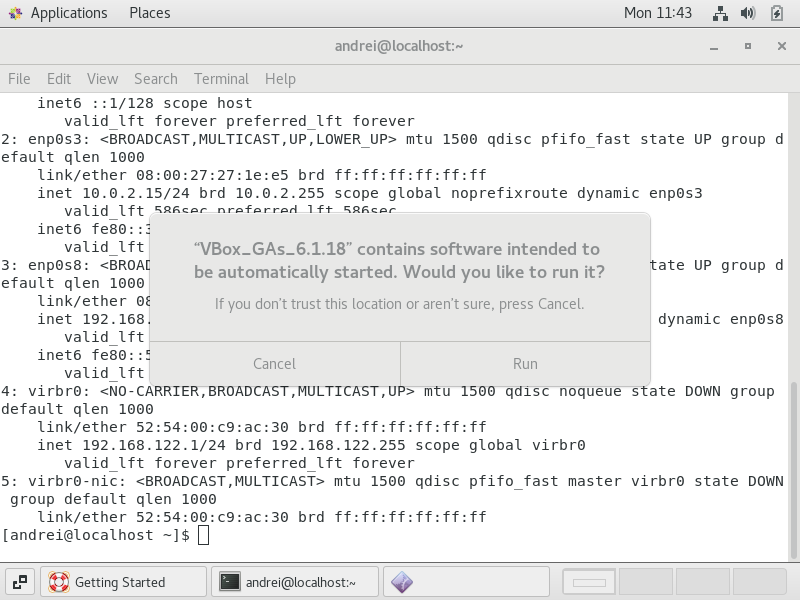Viewport: 800px width, 600px height.
Task: Switch to andrei@localhost terminal in taskbar
Action: pyautogui.click(x=295, y=582)
